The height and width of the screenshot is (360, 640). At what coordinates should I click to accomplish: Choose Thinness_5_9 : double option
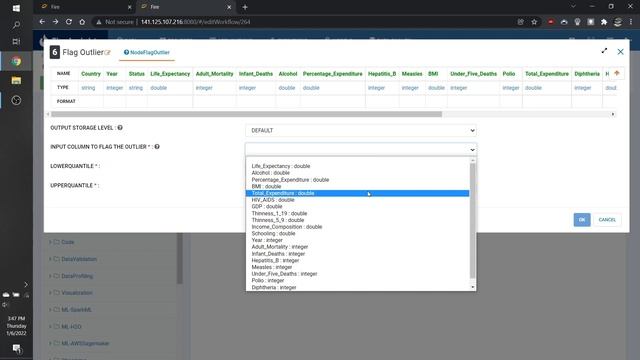coord(358,220)
